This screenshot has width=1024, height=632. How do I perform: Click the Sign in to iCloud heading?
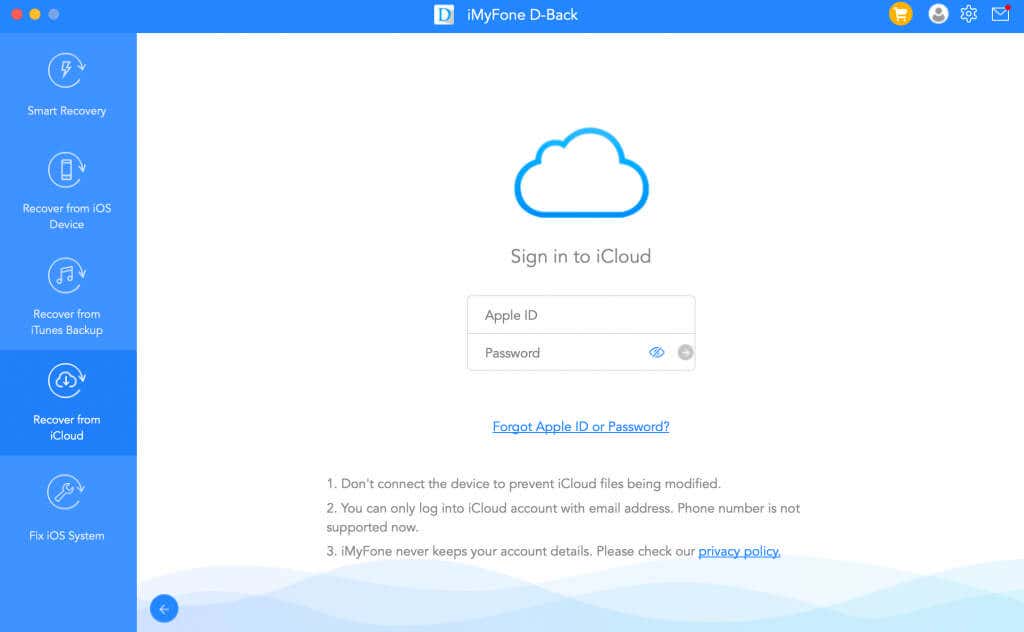[581, 257]
